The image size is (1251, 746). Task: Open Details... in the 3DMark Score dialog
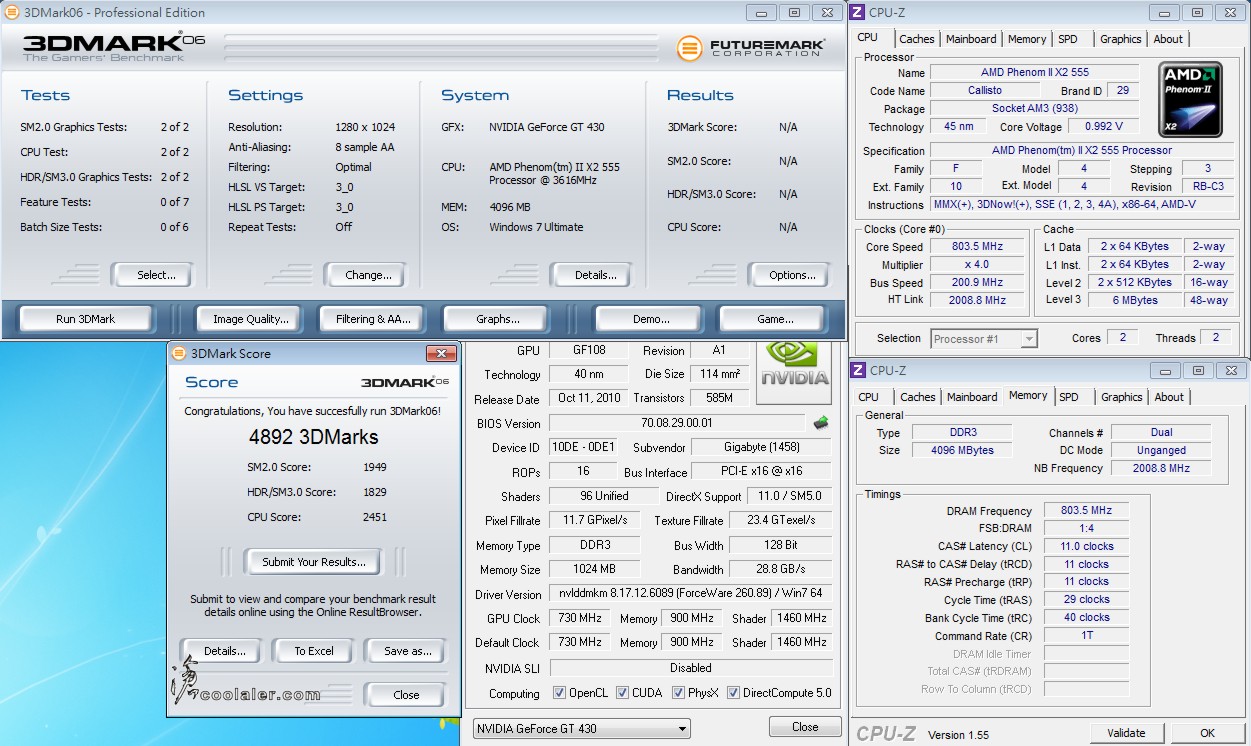tap(221, 651)
